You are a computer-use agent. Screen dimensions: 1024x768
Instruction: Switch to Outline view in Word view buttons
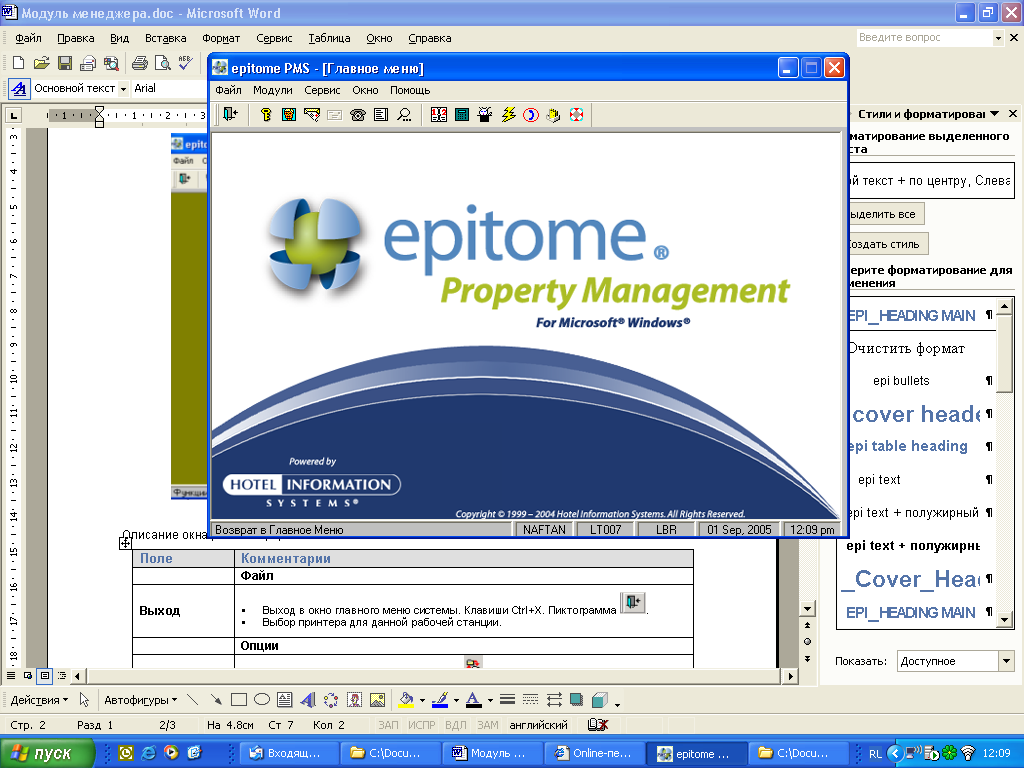pyautogui.click(x=62, y=675)
